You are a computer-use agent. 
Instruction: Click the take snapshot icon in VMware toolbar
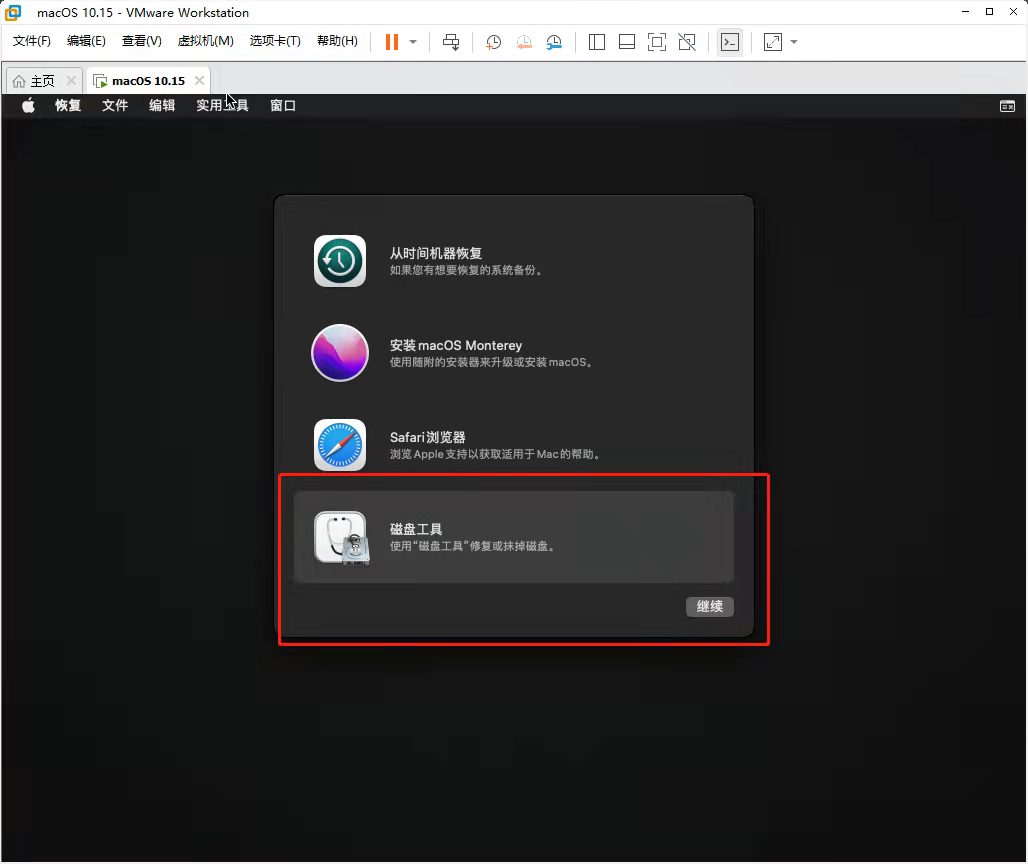[x=492, y=42]
